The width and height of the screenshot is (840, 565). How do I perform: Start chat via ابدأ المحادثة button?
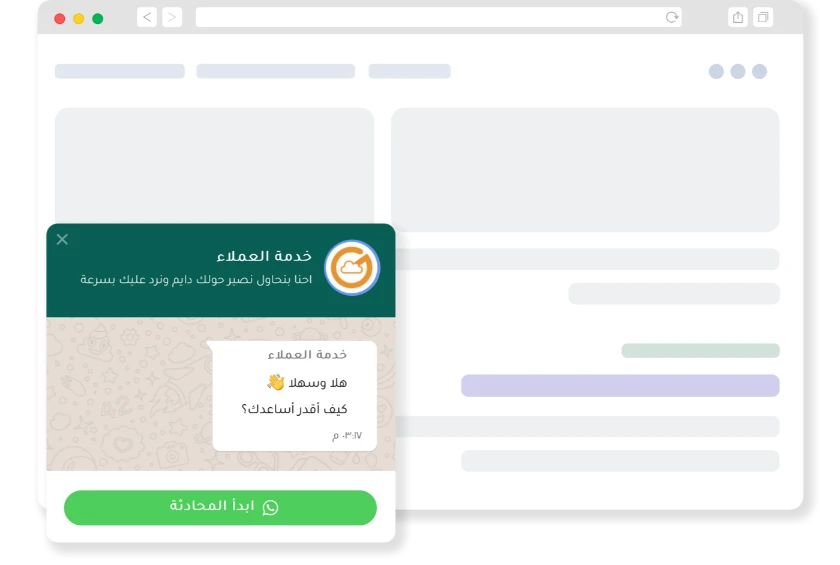click(x=220, y=507)
